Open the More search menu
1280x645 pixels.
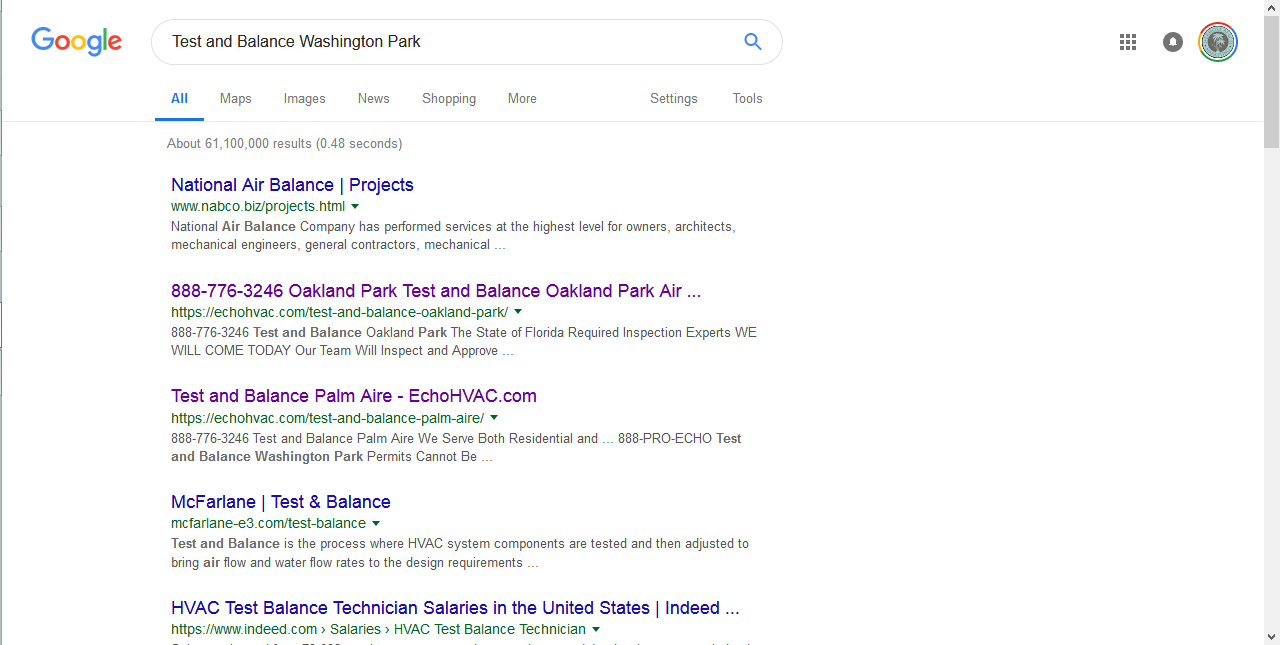pyautogui.click(x=522, y=99)
